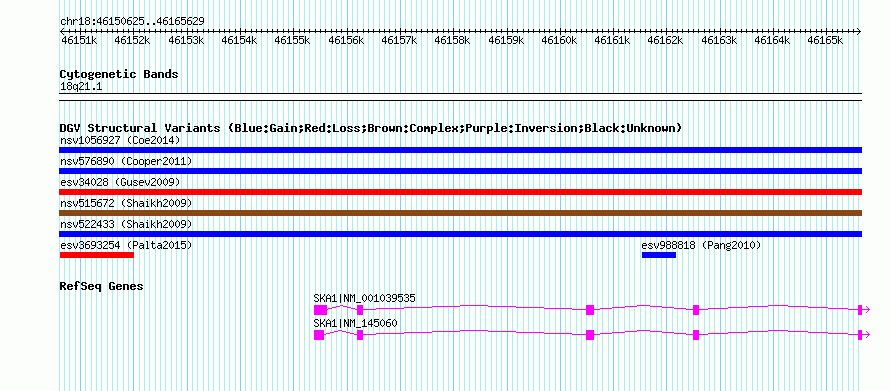Click the 46153k ruler tick label
Viewport: 890px width, 391px height.
click(x=186, y=40)
